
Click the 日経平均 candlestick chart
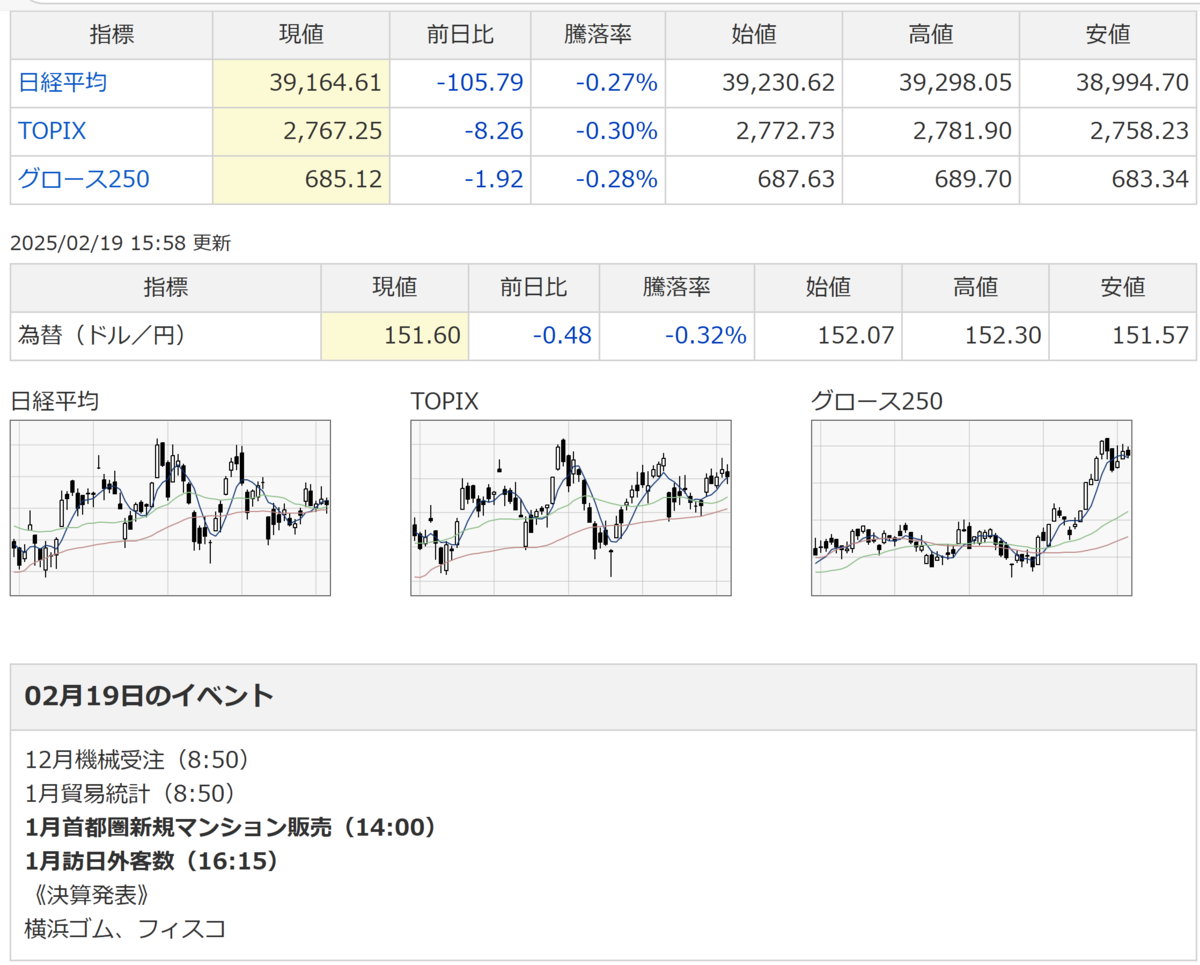click(x=170, y=508)
